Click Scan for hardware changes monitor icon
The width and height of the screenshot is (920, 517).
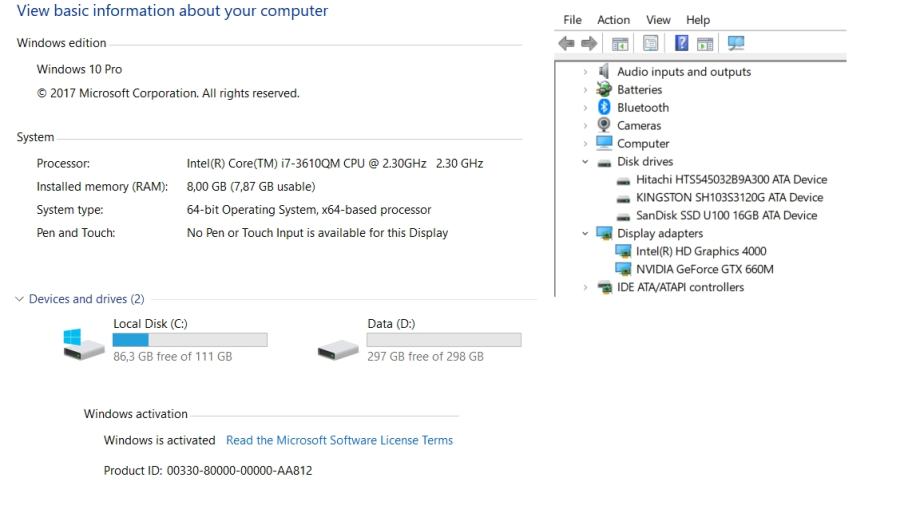click(x=736, y=43)
